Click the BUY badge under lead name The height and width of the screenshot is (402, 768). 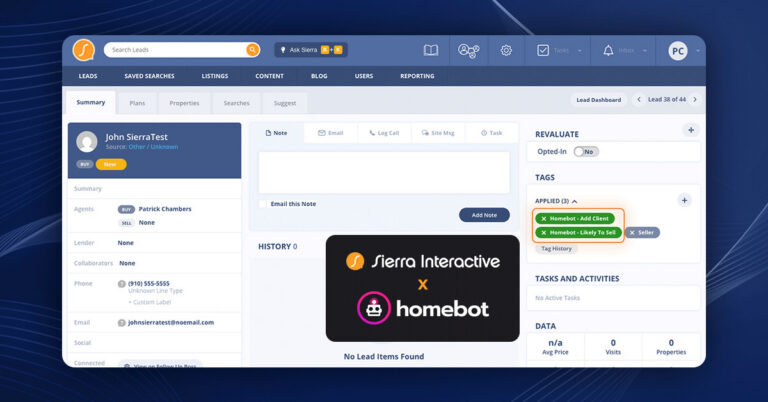pos(85,165)
